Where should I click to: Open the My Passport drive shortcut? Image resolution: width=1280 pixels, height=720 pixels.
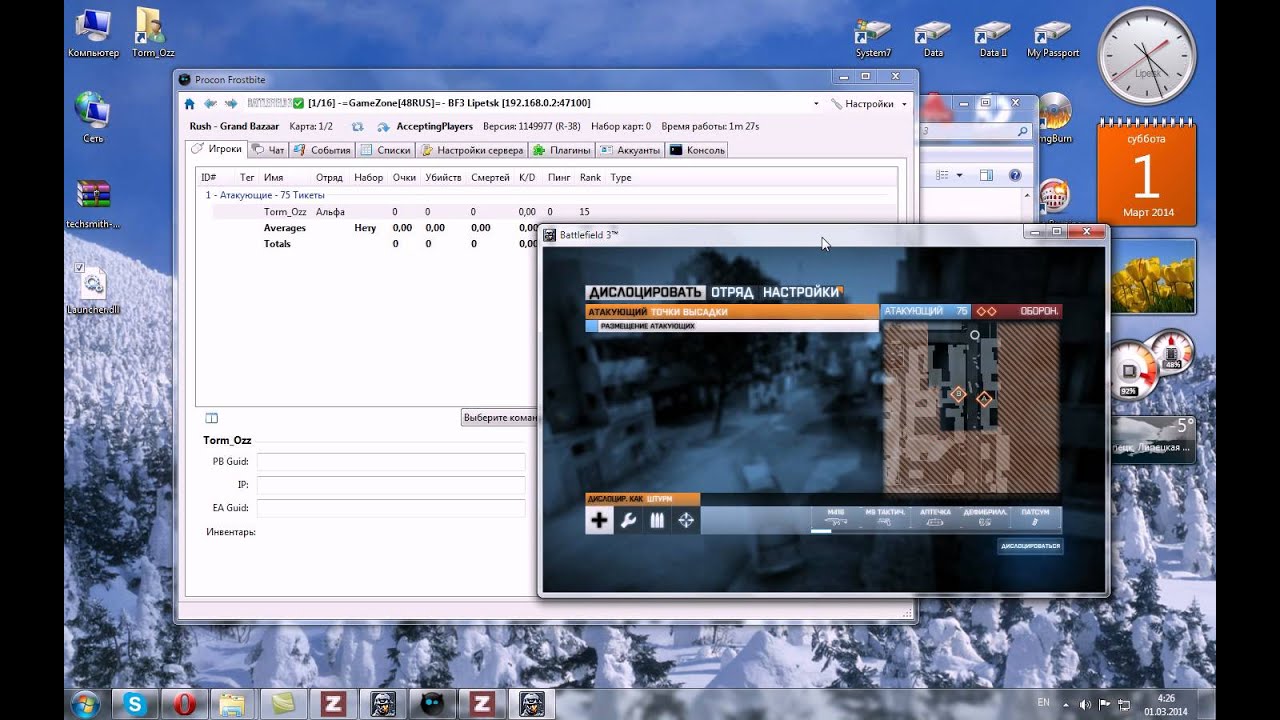pyautogui.click(x=1053, y=40)
